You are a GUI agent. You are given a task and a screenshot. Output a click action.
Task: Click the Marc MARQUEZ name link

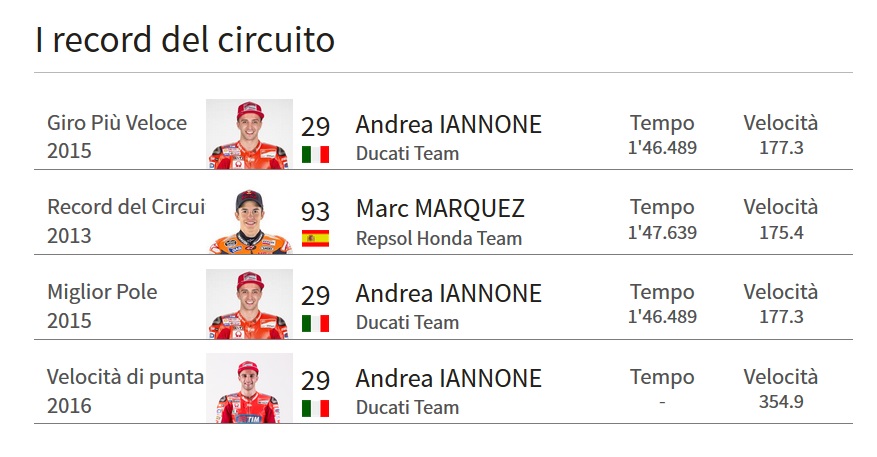pyautogui.click(x=440, y=209)
